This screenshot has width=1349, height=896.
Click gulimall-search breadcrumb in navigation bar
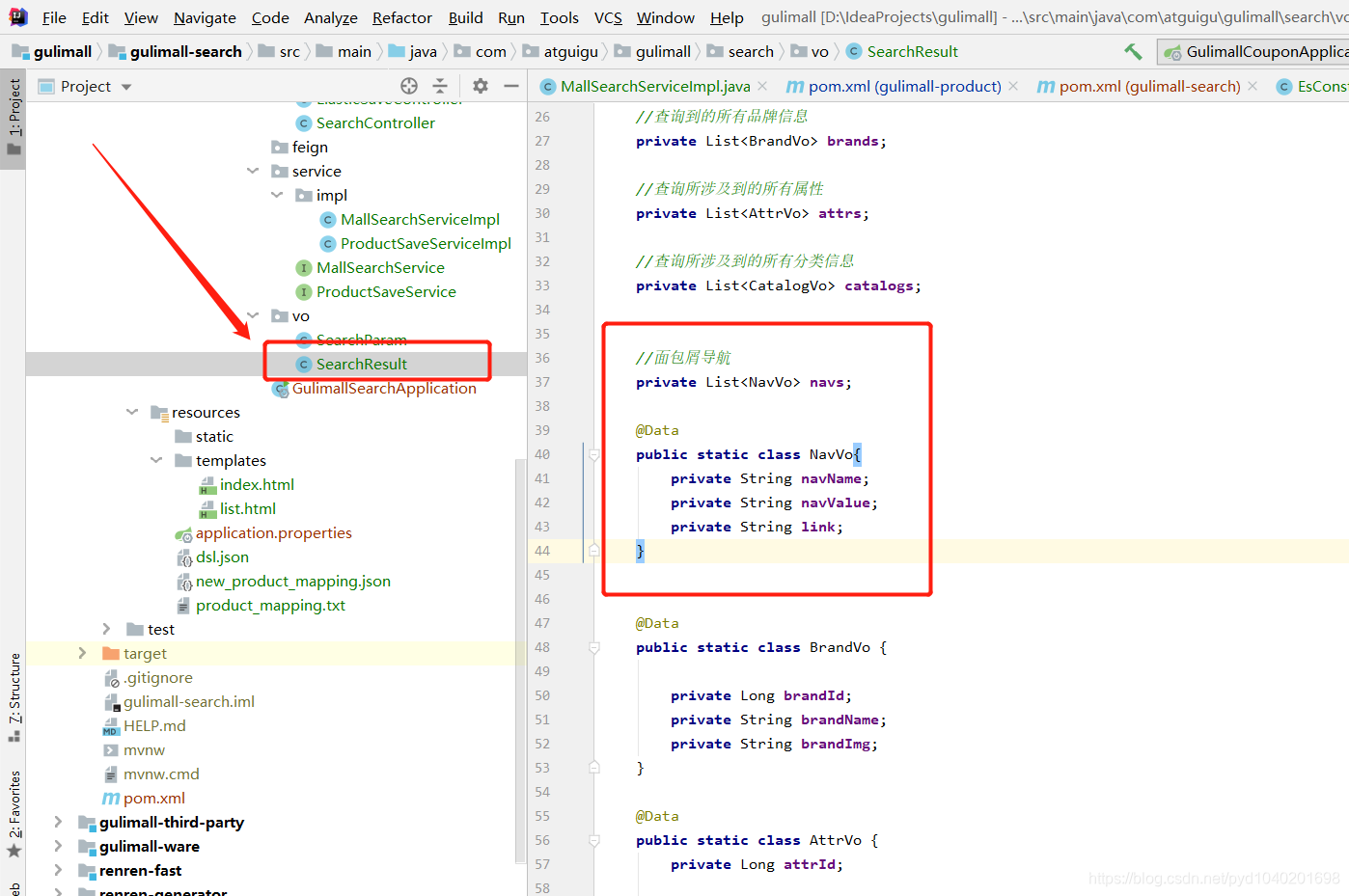tap(176, 51)
